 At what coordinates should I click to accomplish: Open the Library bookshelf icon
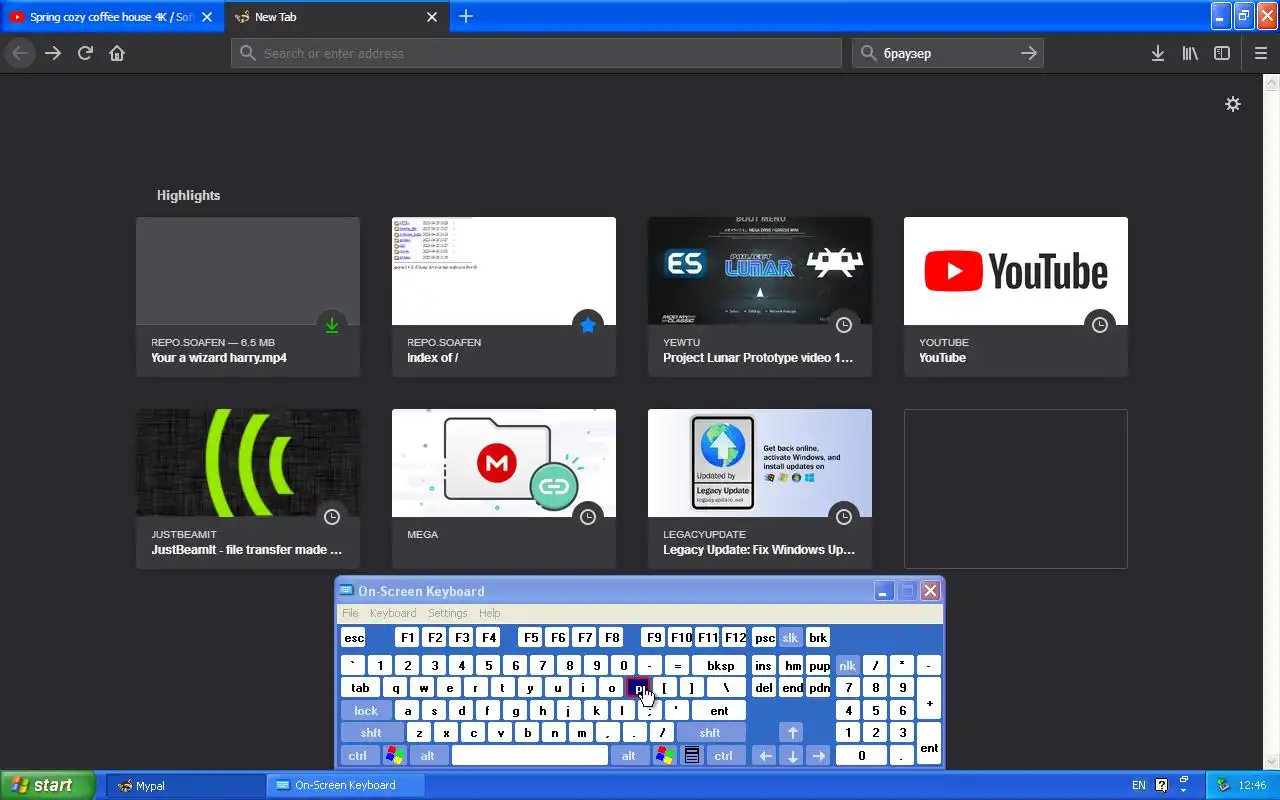tap(1190, 53)
